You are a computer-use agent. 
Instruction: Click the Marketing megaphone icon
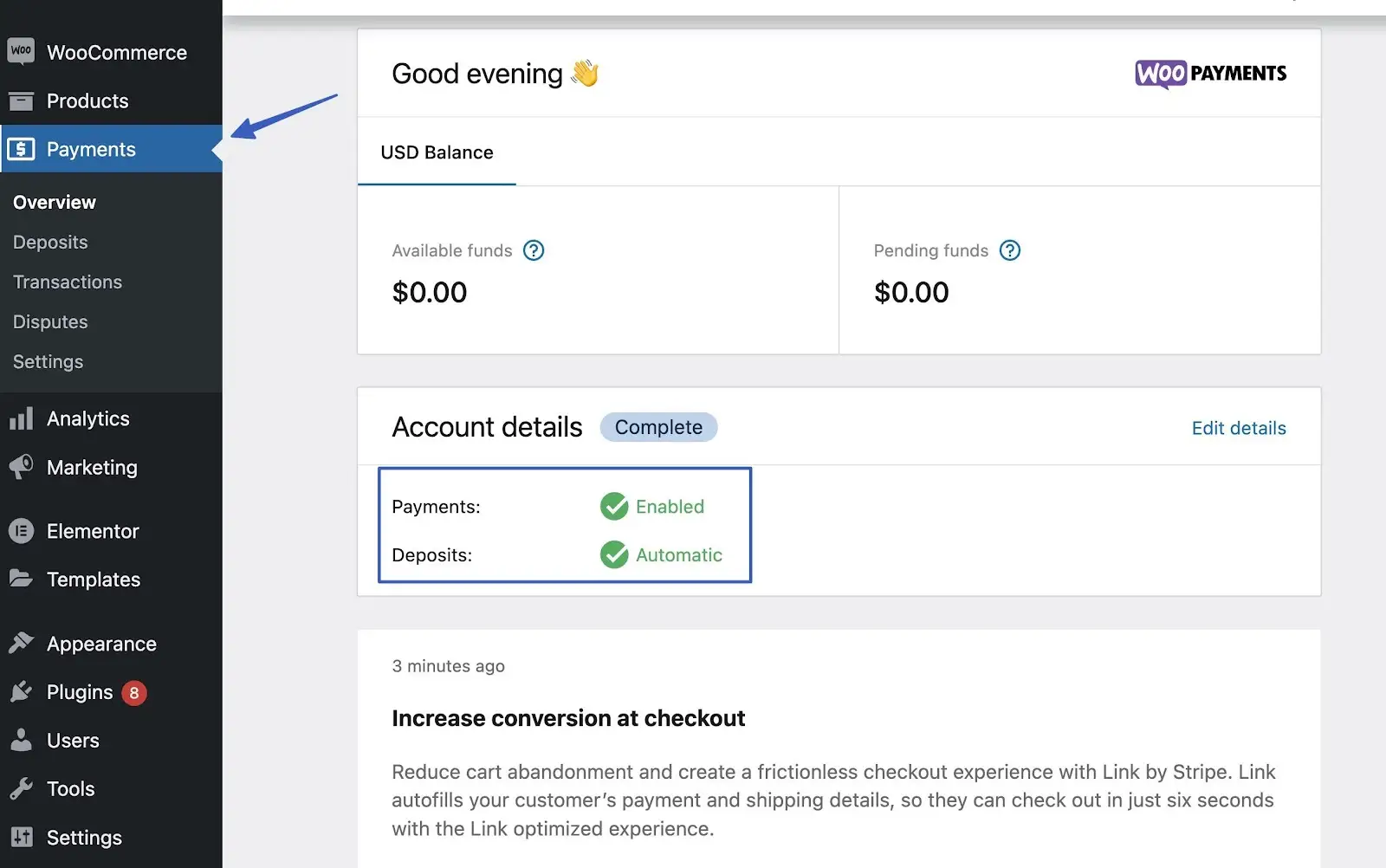(22, 467)
